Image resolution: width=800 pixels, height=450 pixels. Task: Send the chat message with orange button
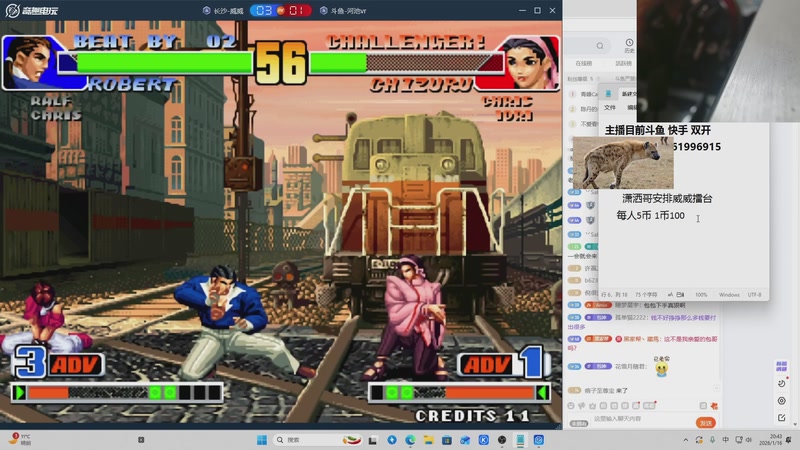pyautogui.click(x=706, y=423)
